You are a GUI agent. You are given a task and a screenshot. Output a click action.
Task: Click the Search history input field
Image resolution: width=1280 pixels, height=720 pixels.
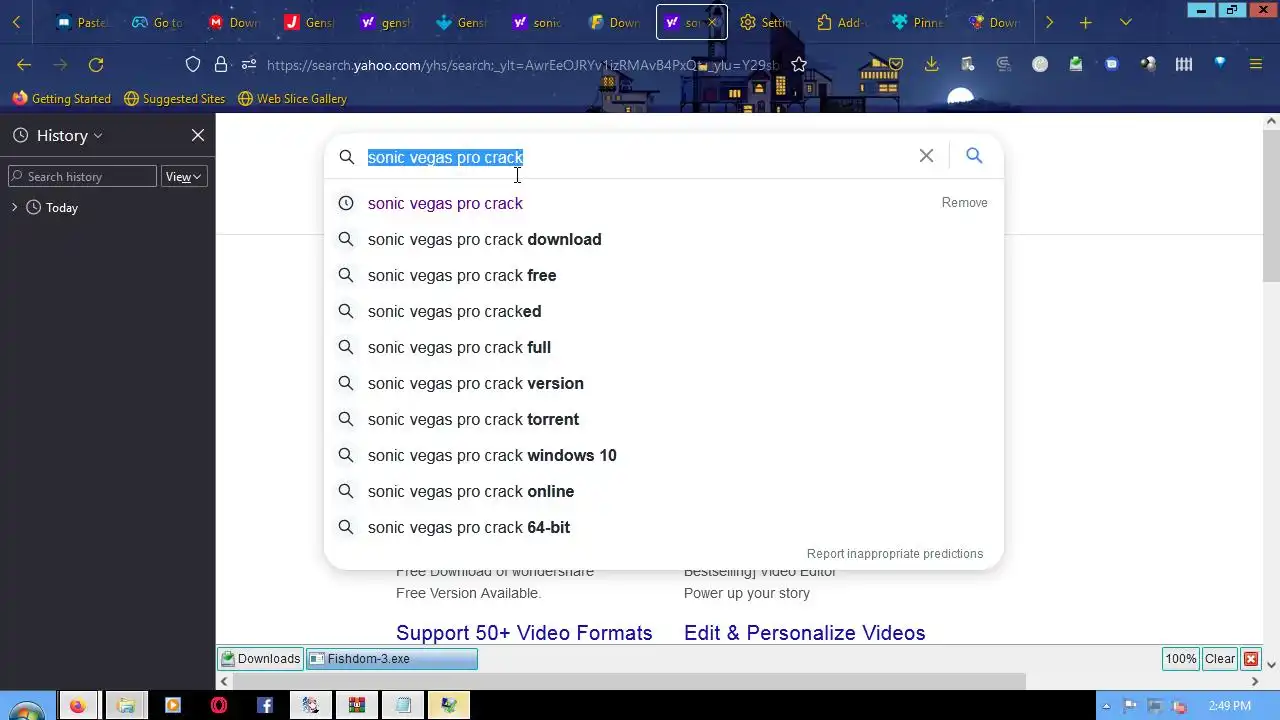click(x=82, y=177)
